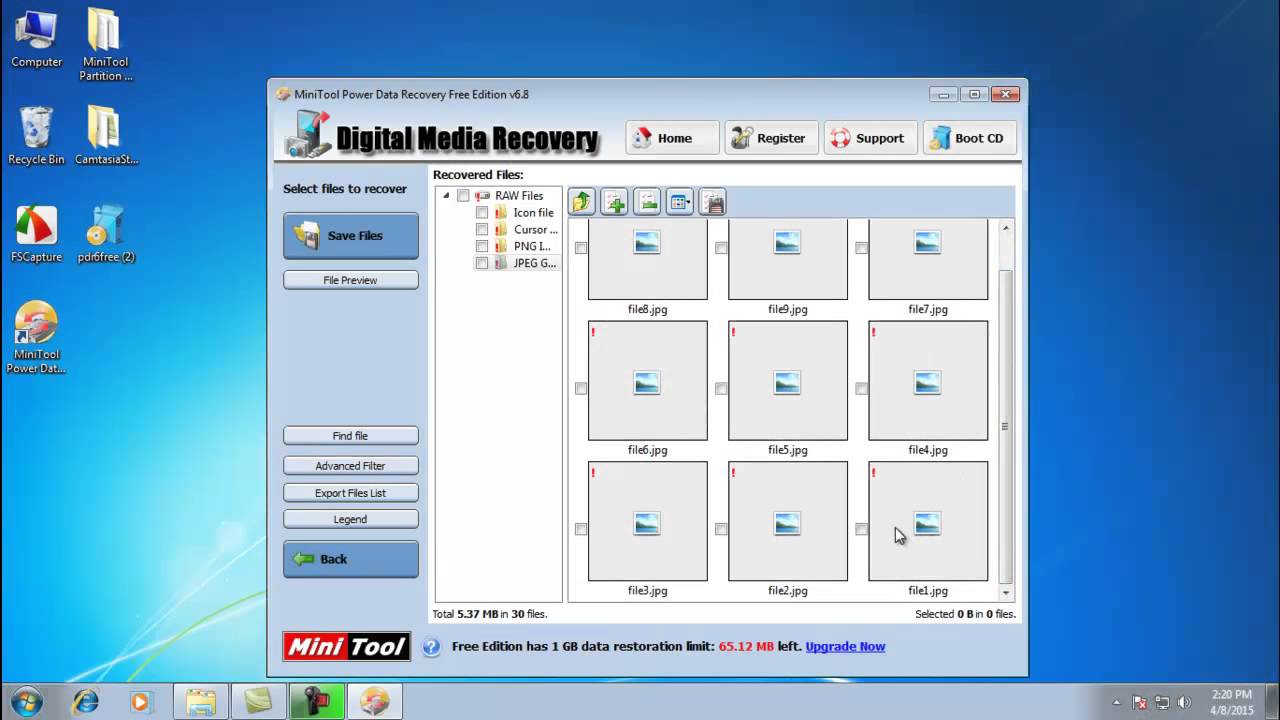Check the box next to file3.jpg
The image size is (1280, 720).
(x=581, y=529)
